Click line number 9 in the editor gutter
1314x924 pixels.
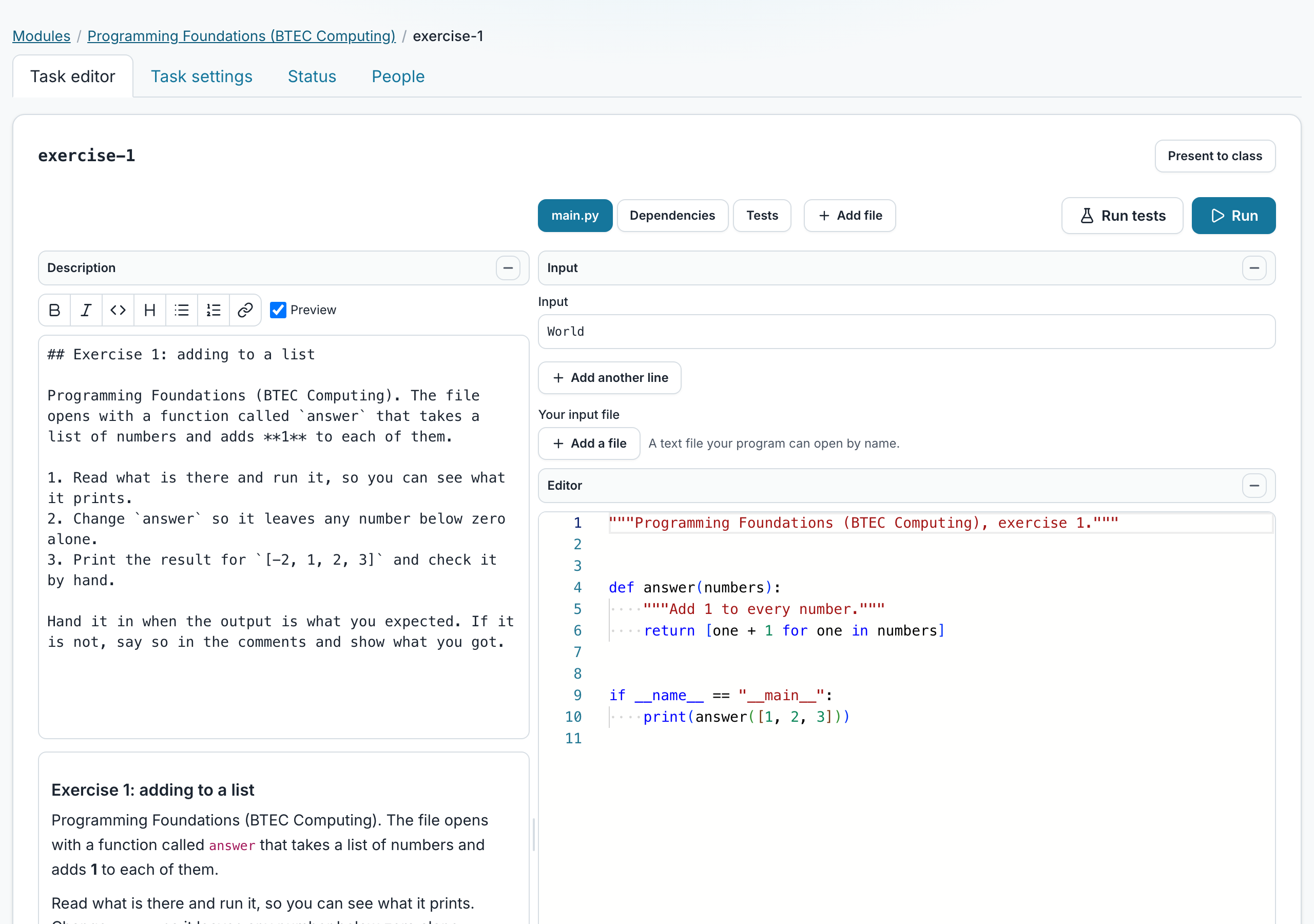pos(577,695)
